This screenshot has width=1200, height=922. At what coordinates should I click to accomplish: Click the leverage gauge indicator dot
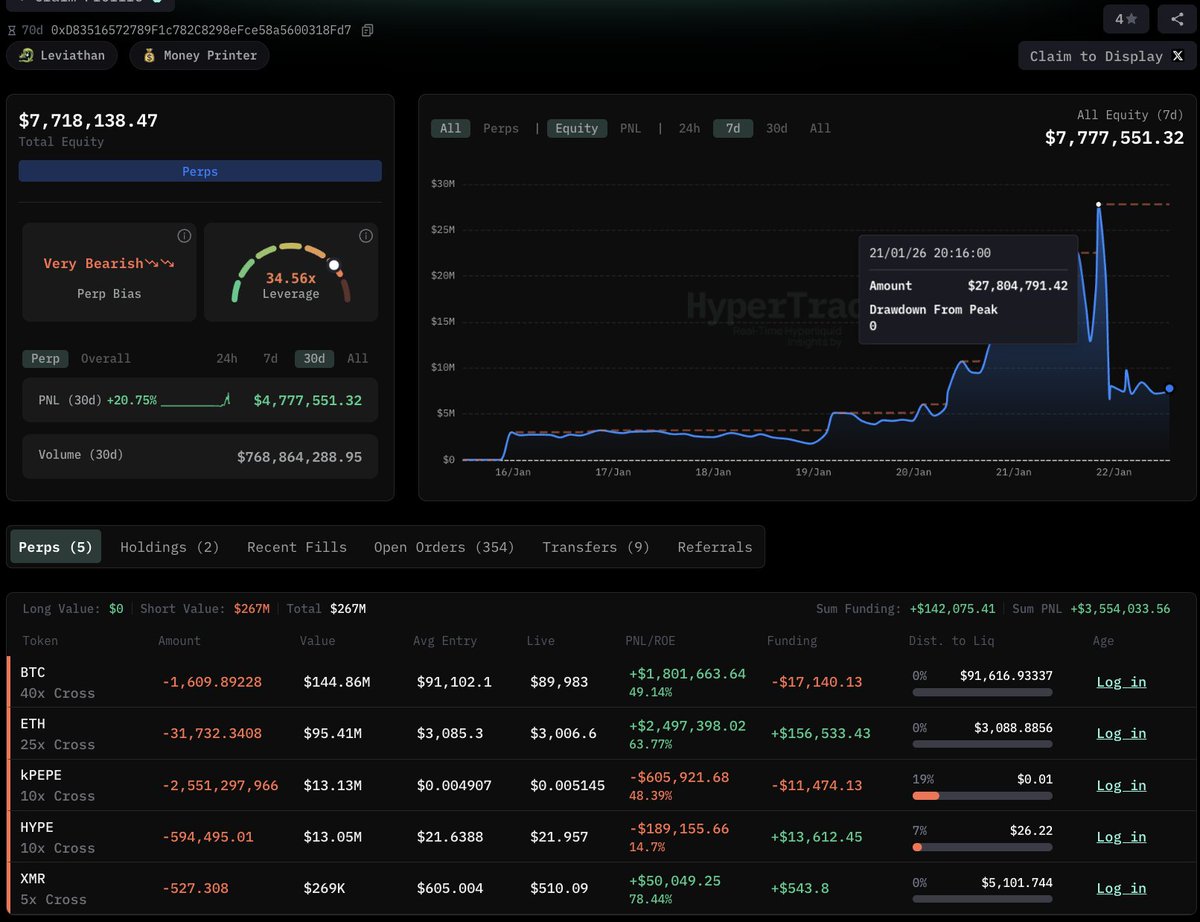click(334, 267)
